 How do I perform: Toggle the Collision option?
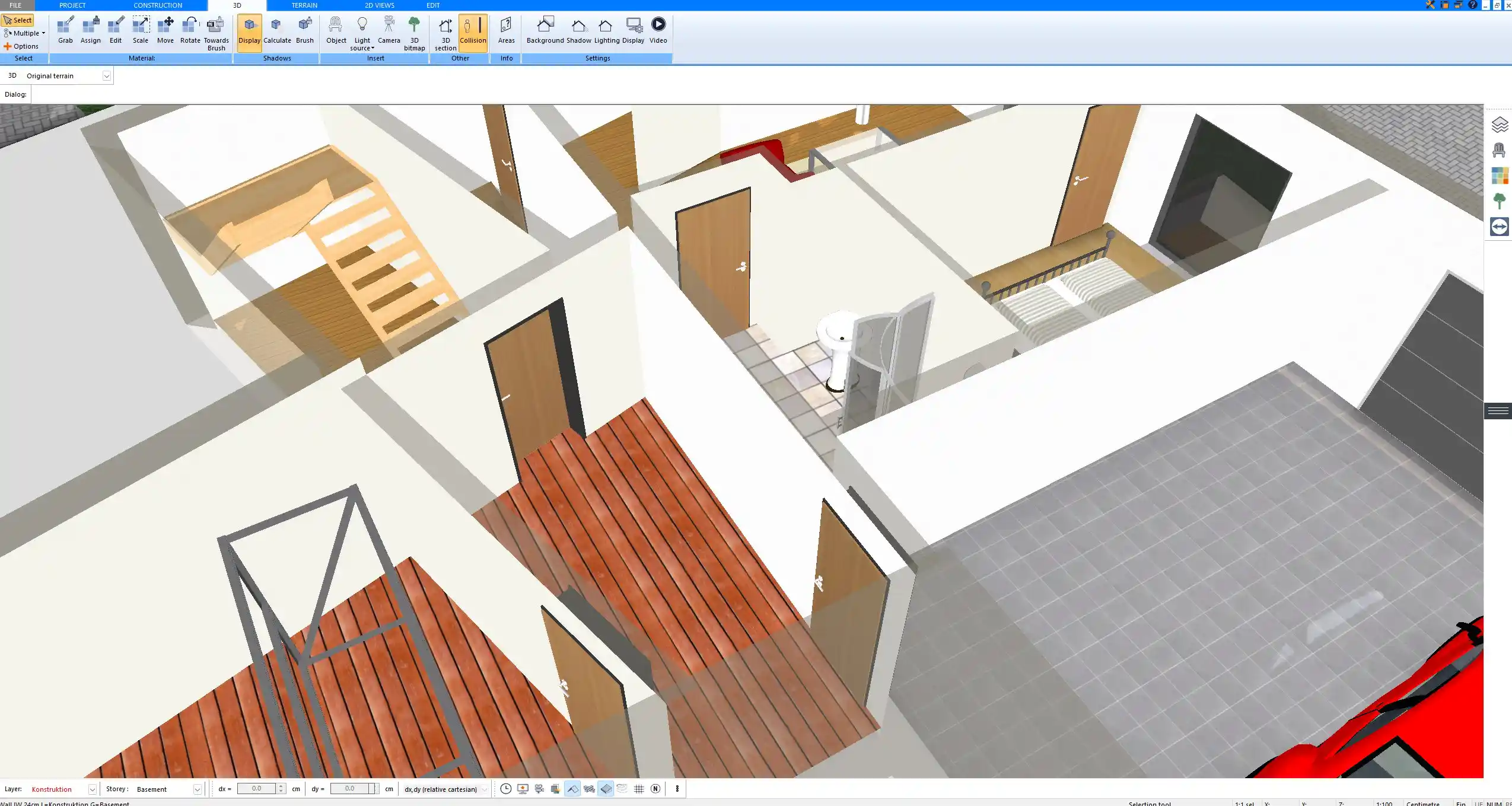pyautogui.click(x=473, y=33)
